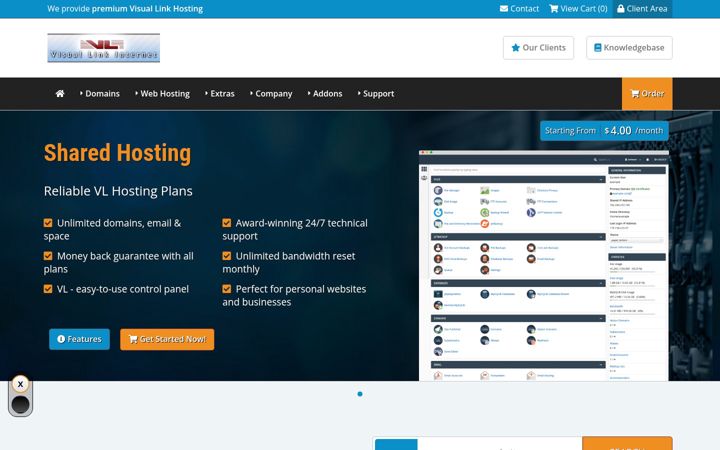Viewport: 720px width, 450px height.
Task: Click the cPanel dashboard screenshot
Action: 544,265
